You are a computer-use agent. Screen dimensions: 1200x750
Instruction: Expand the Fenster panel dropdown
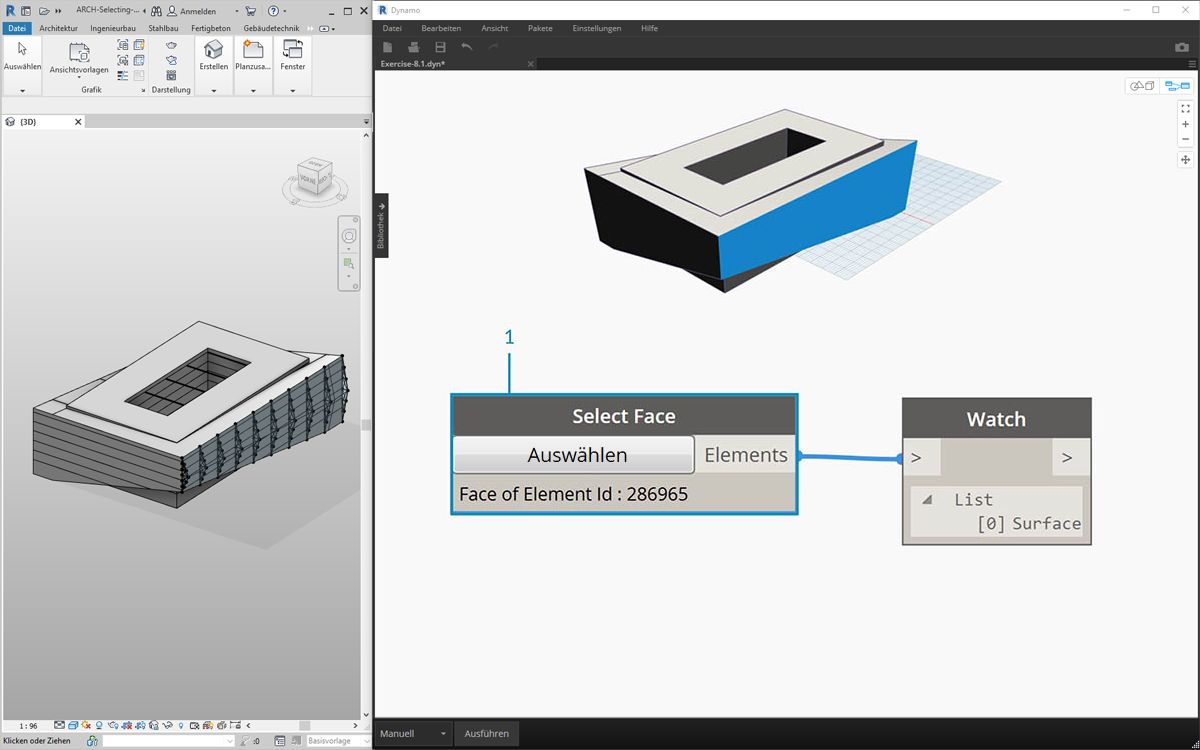click(x=293, y=91)
